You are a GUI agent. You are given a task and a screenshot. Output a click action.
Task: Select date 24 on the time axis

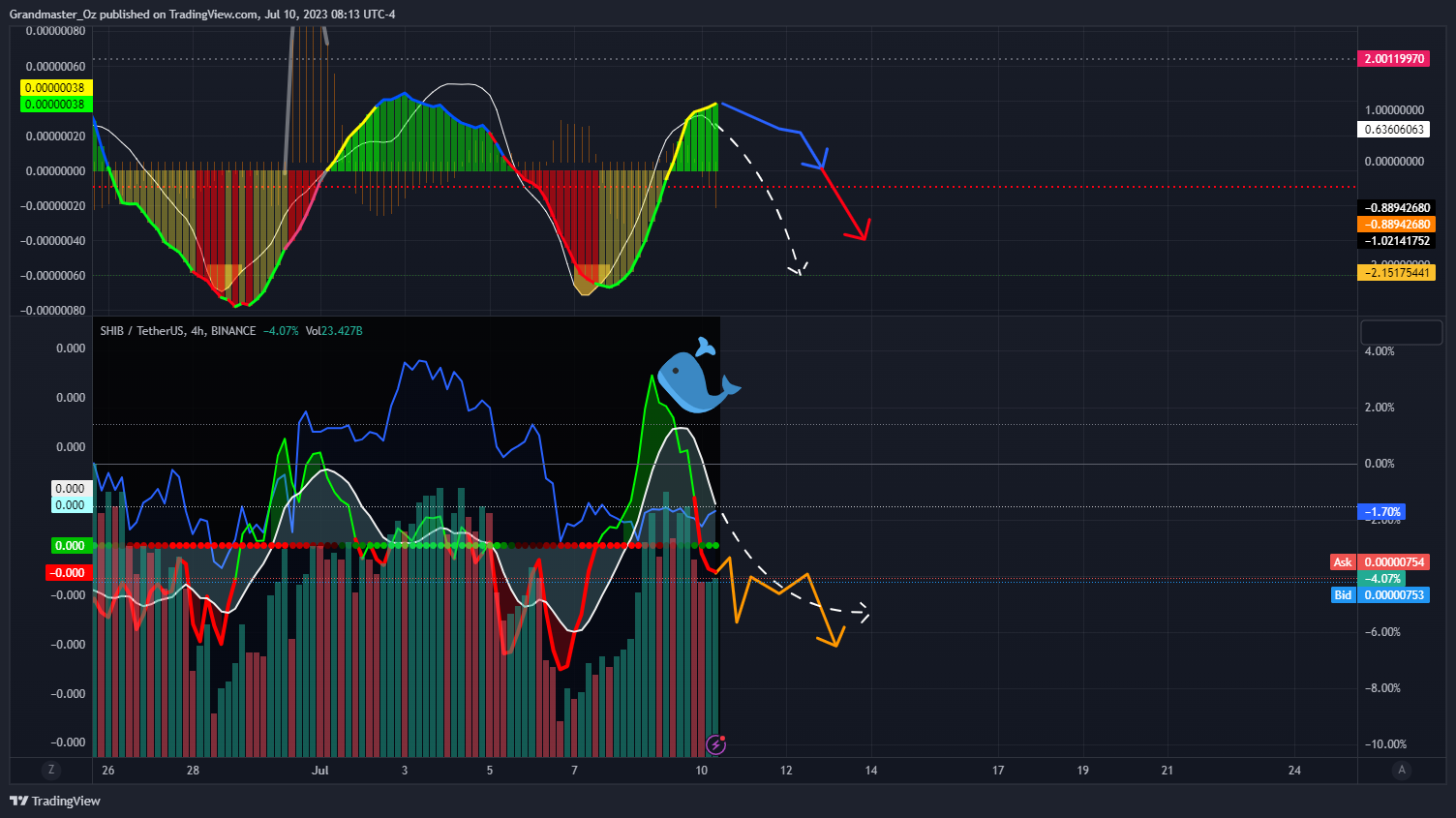pos(1294,771)
